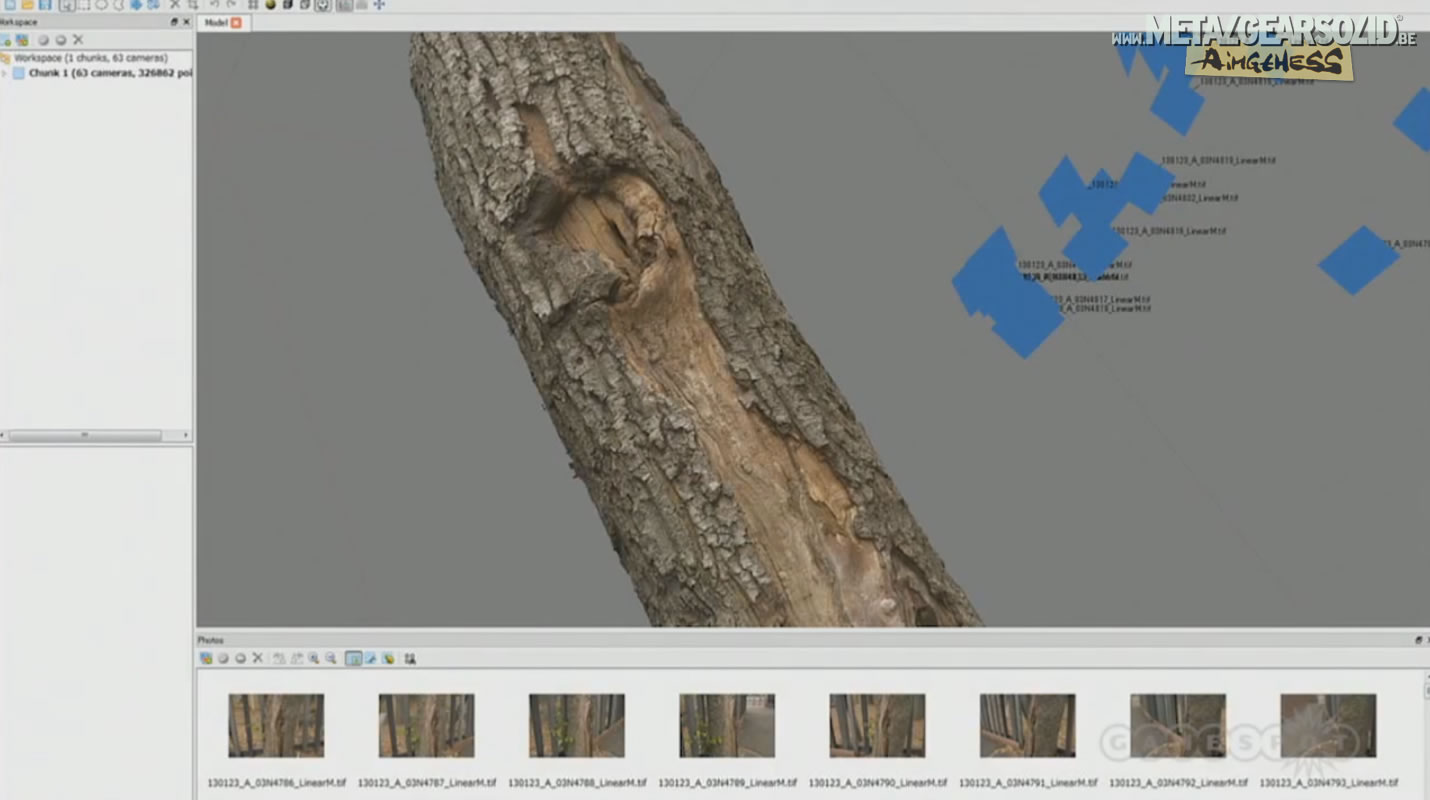Redo the last action
Viewport: 1430px width, 800px height.
pos(231,5)
